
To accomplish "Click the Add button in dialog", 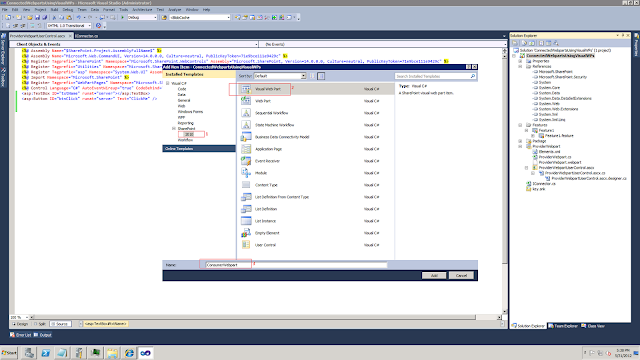I will [x=433, y=276].
